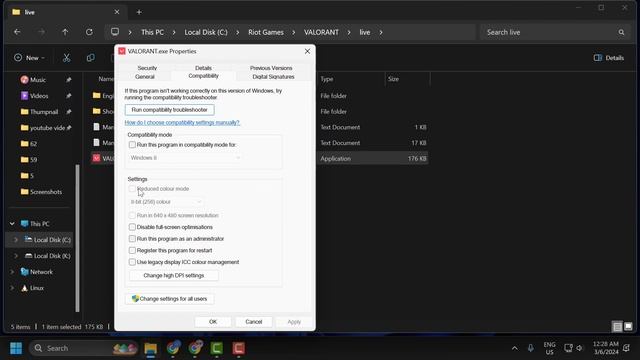This screenshot has width=640, height=360.
Task: Click VALORANT in address breadcrumb
Action: click(x=321, y=32)
